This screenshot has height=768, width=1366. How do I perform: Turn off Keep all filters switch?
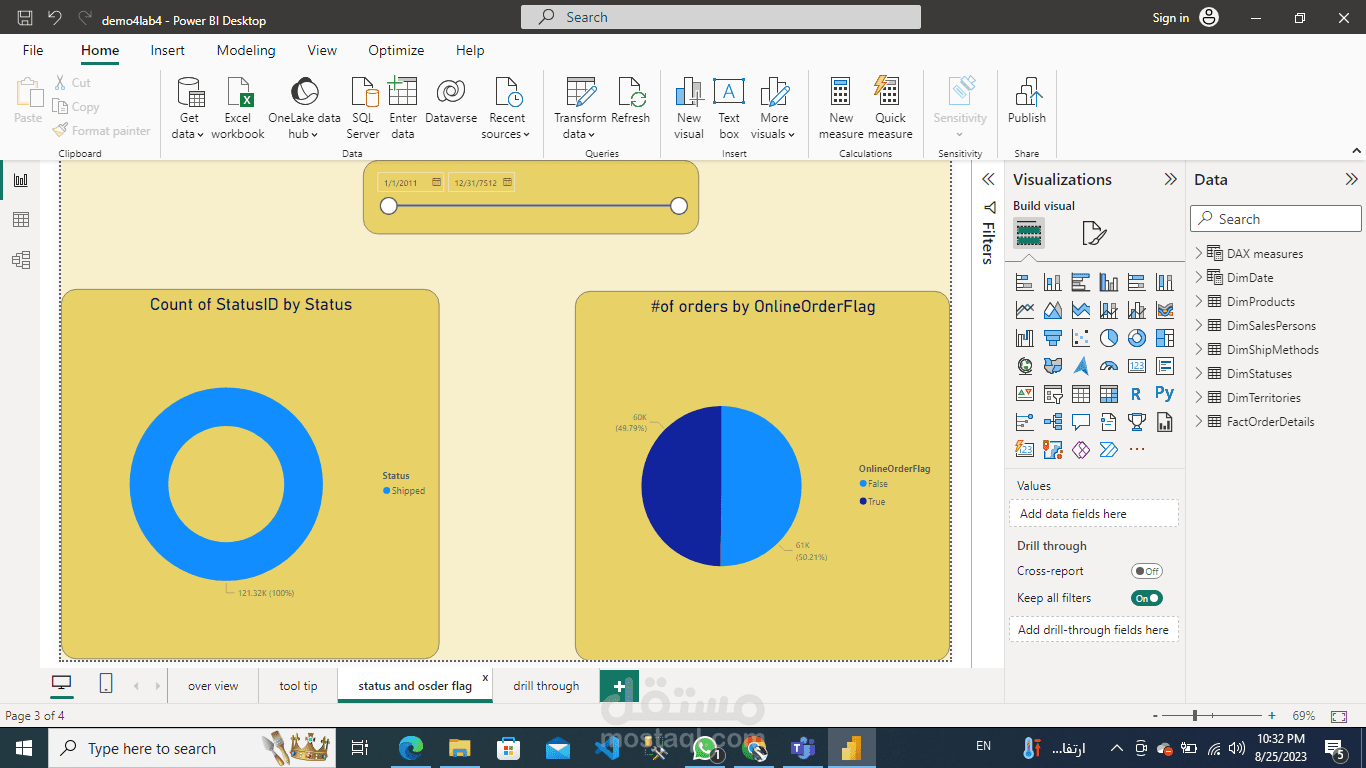coord(1147,598)
